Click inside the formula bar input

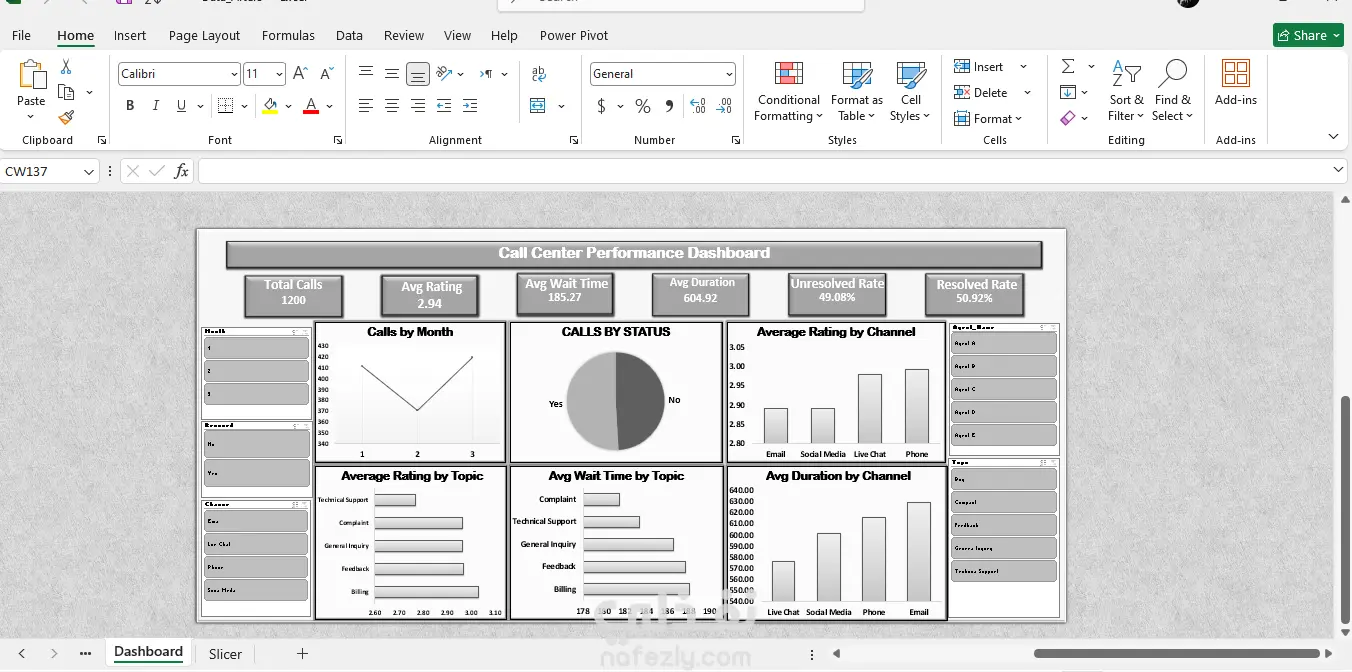[765, 171]
